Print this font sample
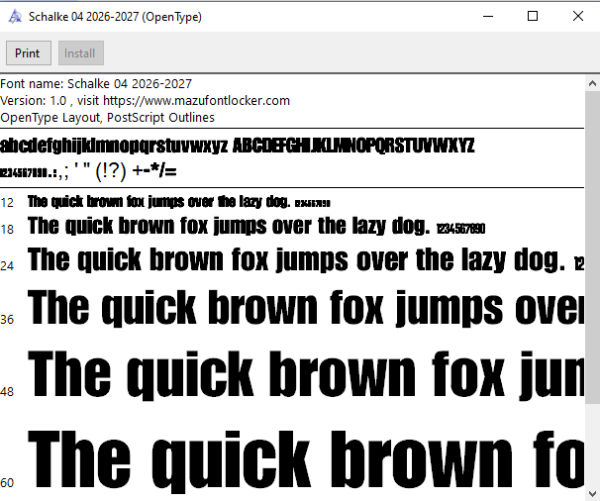 coord(29,53)
